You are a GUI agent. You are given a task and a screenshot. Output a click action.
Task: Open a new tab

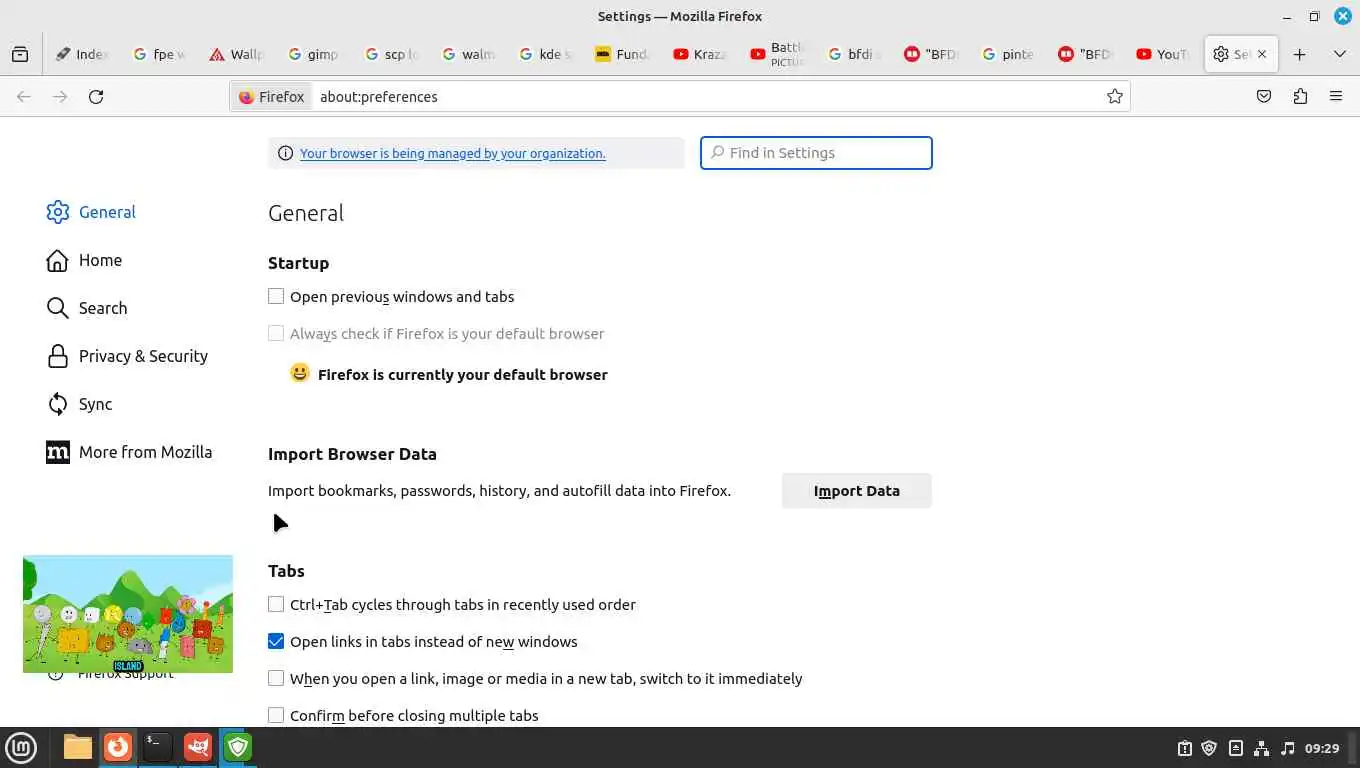click(x=1299, y=55)
